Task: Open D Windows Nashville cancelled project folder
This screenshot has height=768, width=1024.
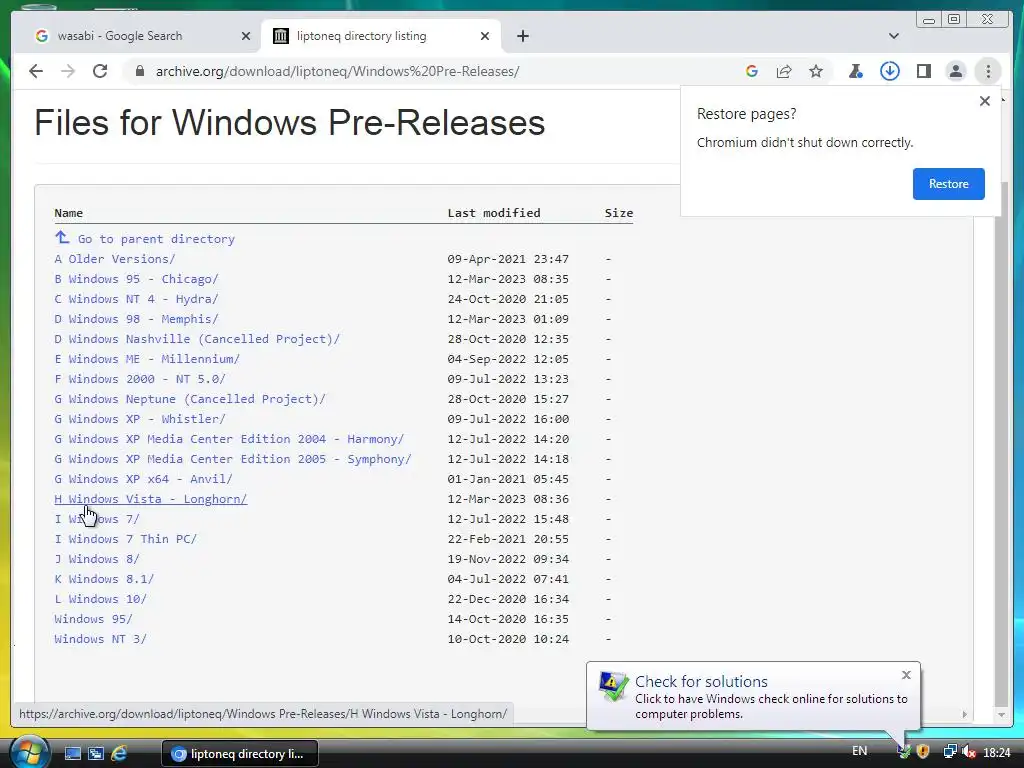Action: [197, 339]
